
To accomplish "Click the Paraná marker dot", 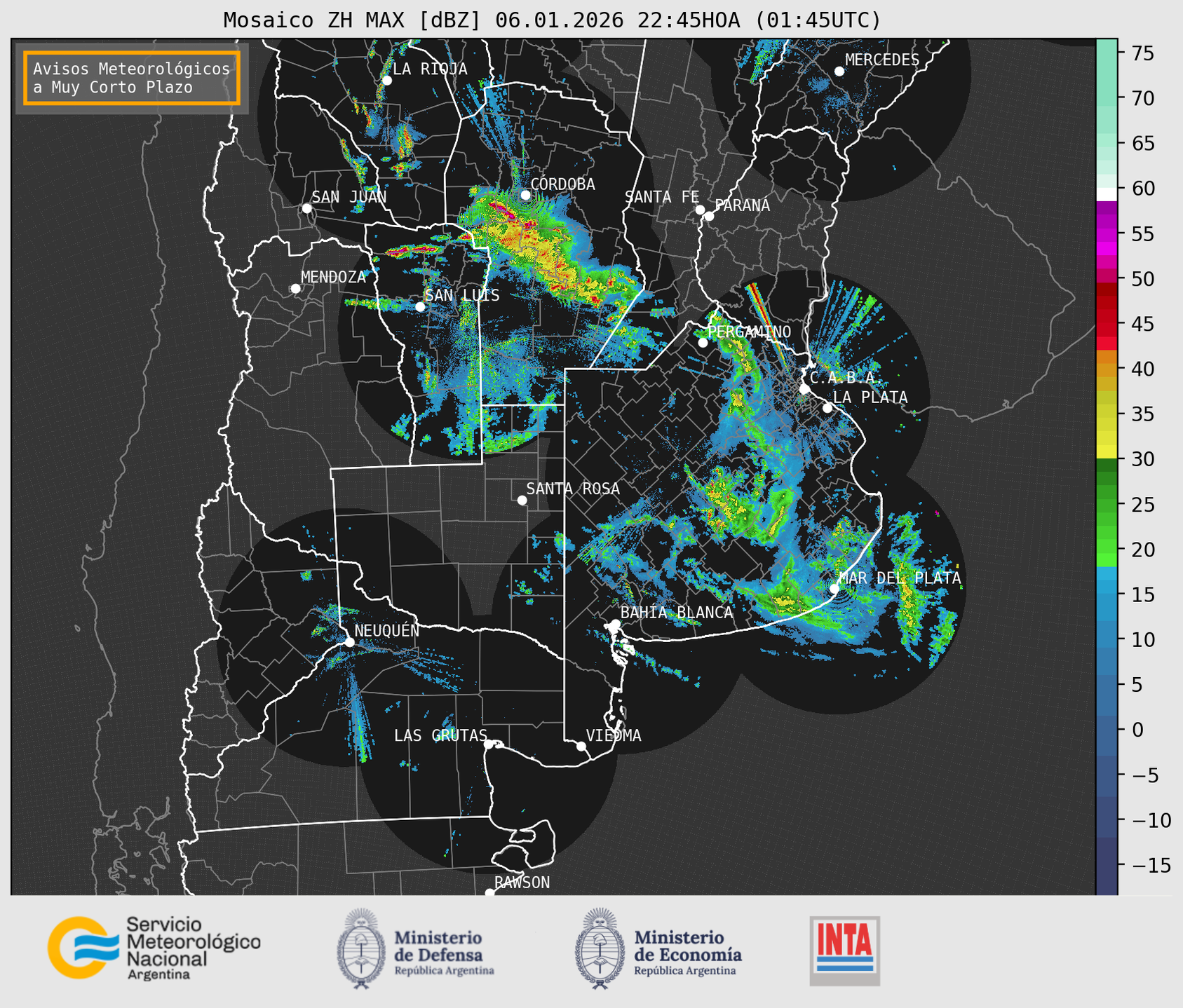I will click(709, 216).
